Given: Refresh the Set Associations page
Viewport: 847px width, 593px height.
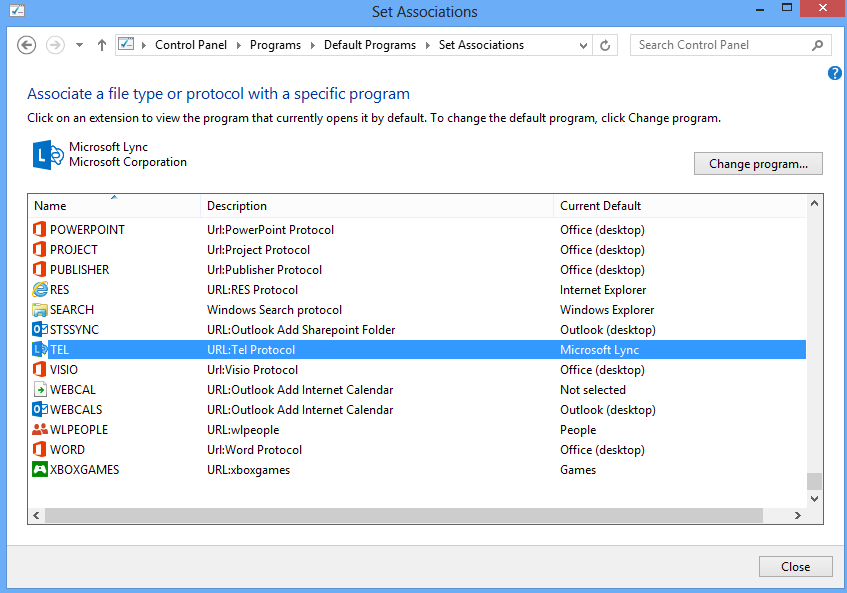Looking at the screenshot, I should [605, 45].
